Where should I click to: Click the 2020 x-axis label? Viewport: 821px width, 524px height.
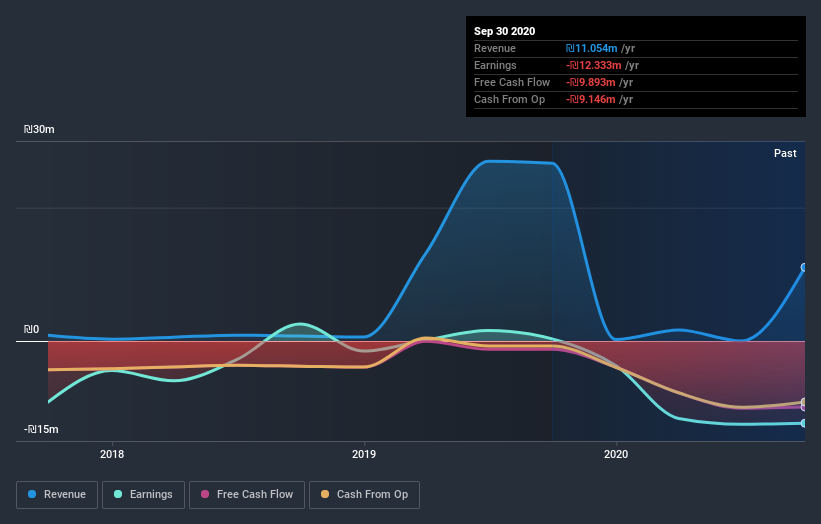click(x=616, y=454)
